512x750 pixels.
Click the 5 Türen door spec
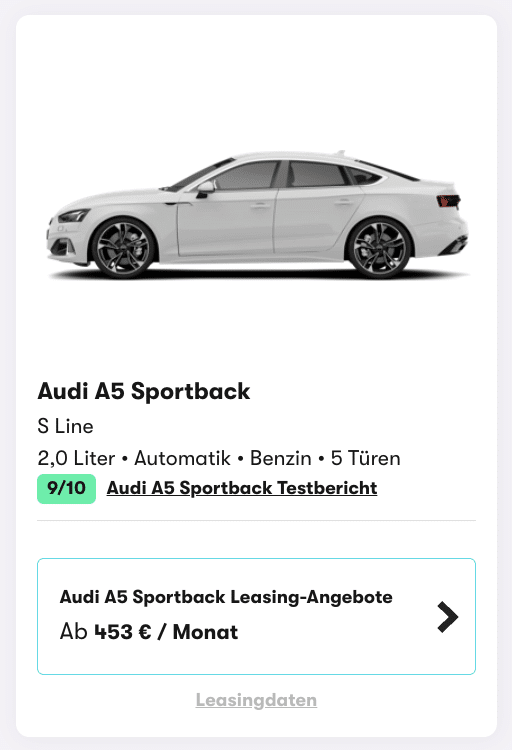click(x=366, y=458)
